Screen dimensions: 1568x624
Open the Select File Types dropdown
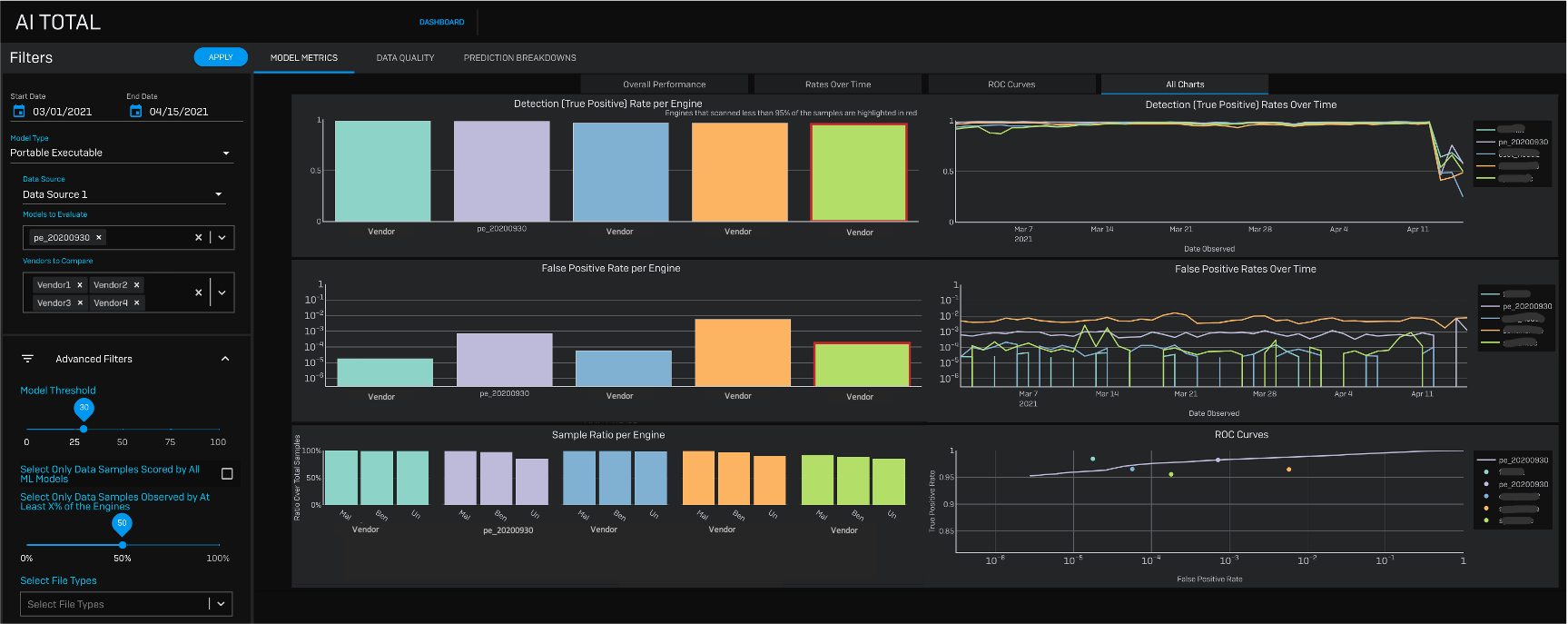pyautogui.click(x=126, y=604)
